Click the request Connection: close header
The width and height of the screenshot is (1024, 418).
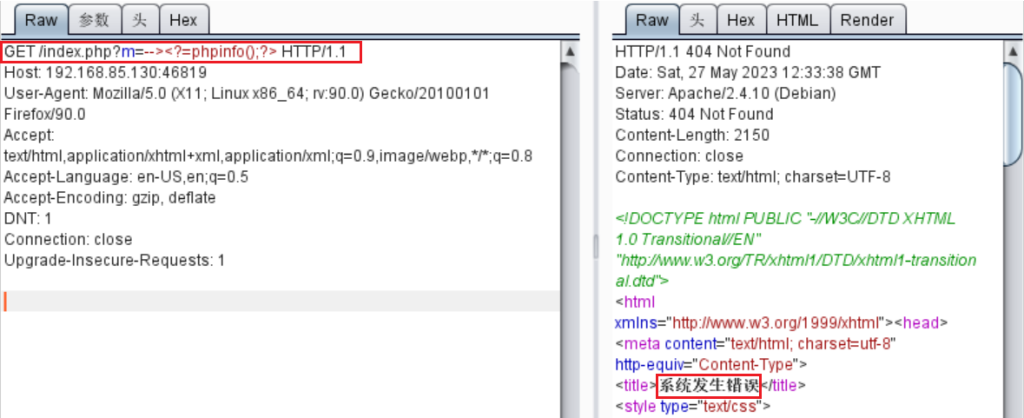tap(68, 240)
